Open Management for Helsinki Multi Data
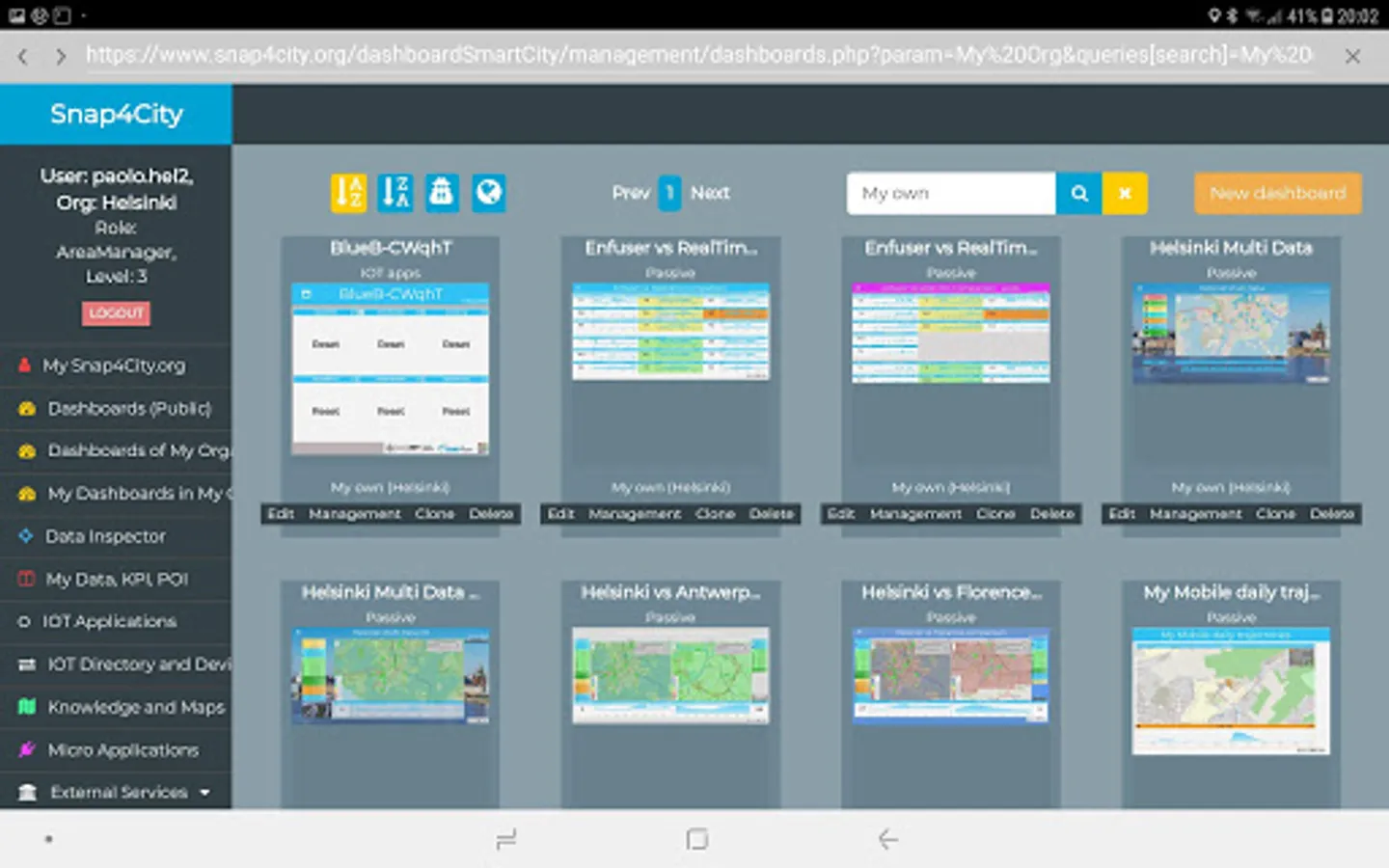Screen dimensions: 1389x868 (x=1195, y=514)
